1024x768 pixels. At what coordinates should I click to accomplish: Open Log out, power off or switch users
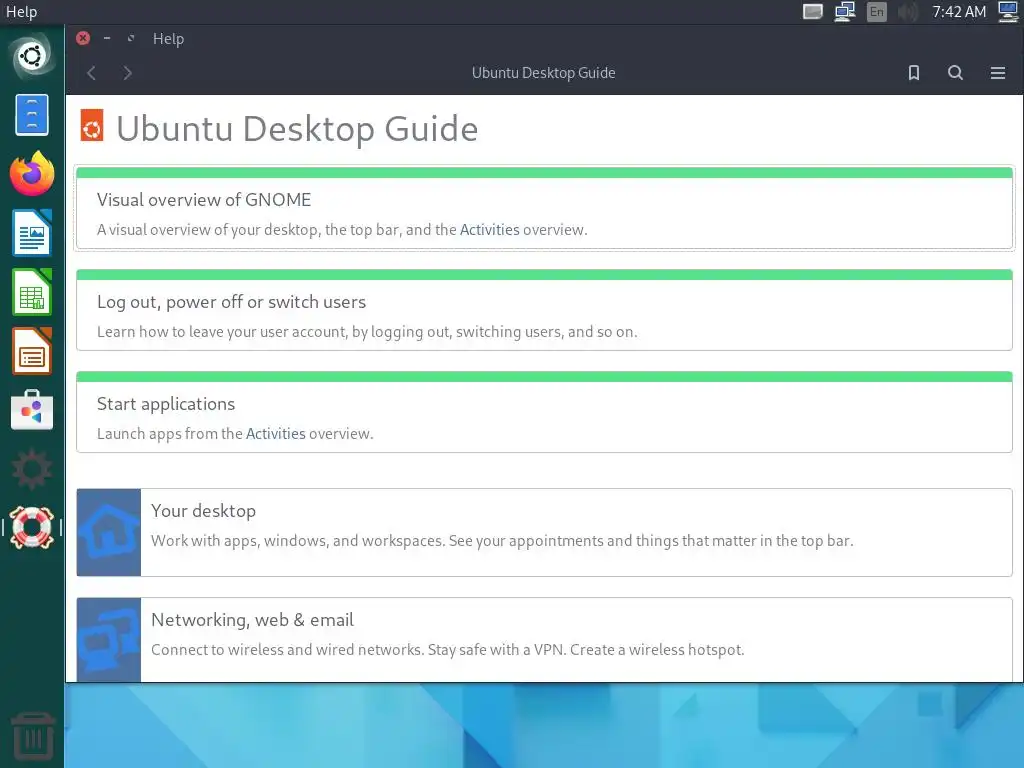point(545,310)
